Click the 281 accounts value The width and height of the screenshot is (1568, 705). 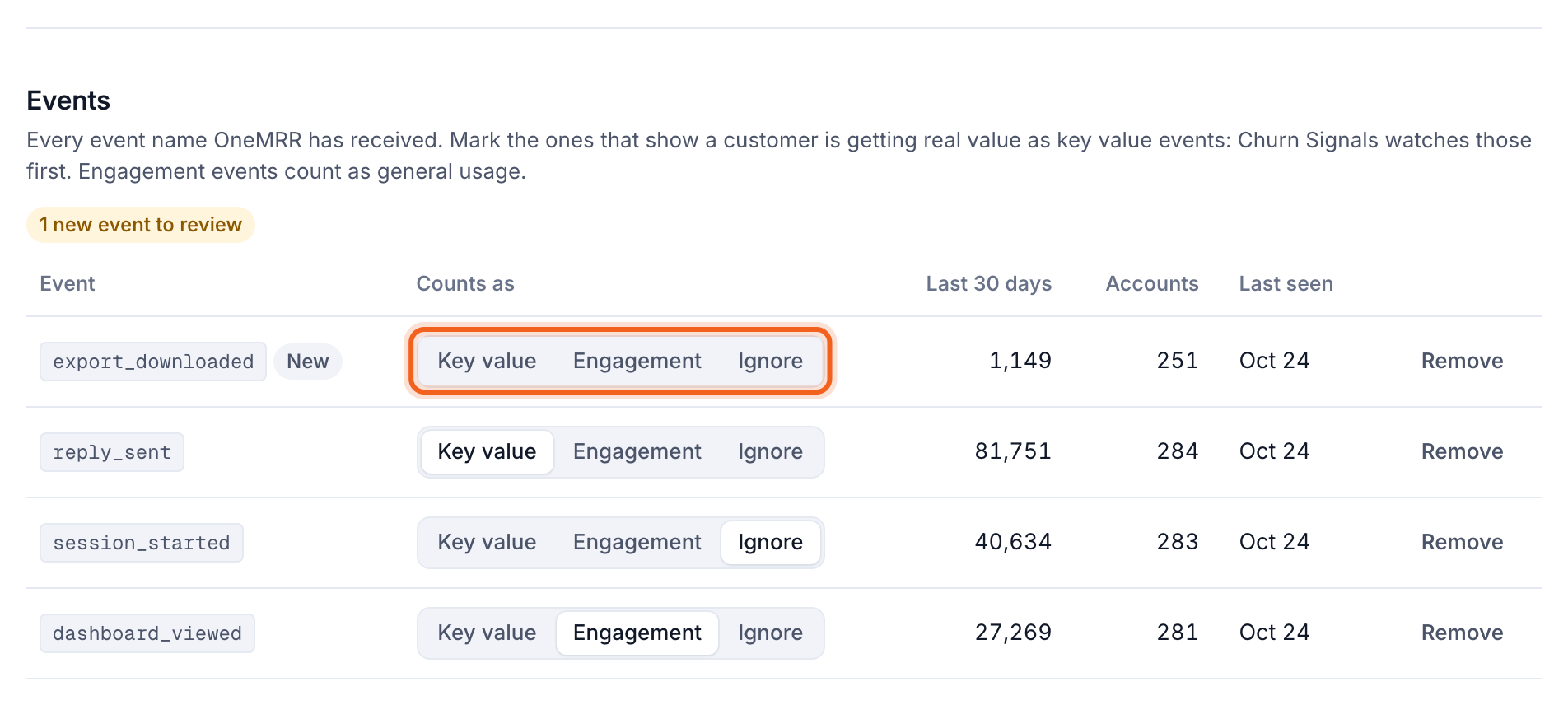coord(1178,633)
